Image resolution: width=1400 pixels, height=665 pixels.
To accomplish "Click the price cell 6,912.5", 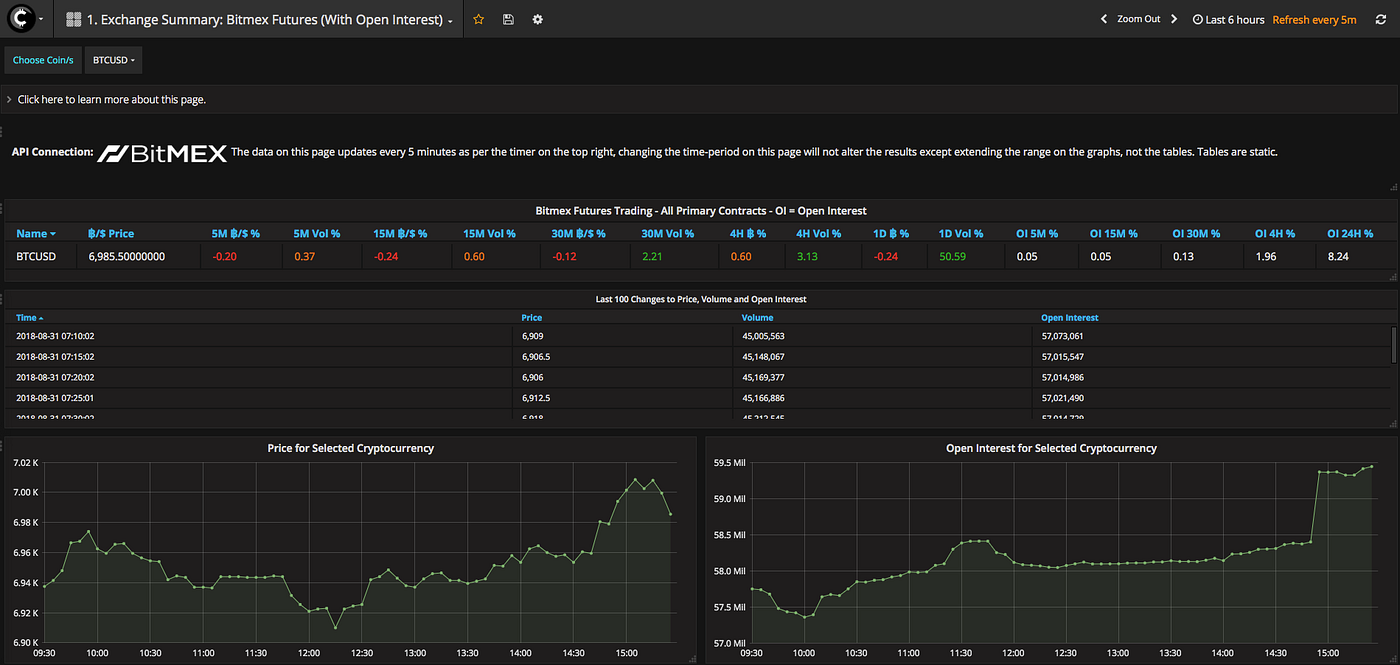I will (x=536, y=398).
